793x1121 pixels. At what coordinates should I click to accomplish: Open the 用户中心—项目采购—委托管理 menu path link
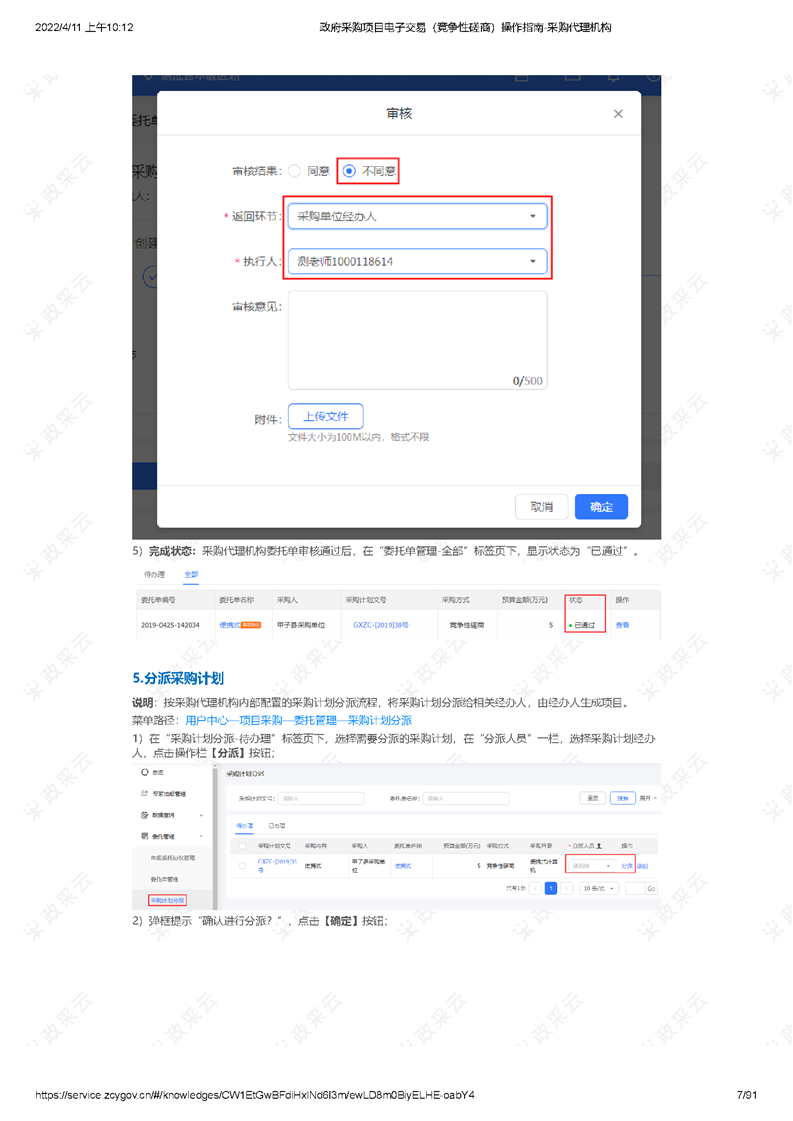point(298,720)
